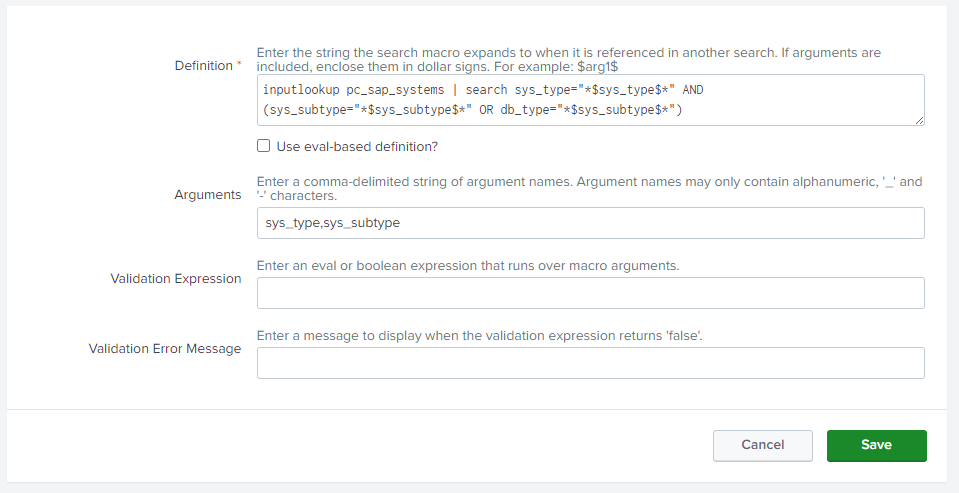The width and height of the screenshot is (959, 493).
Task: Enable the eval-based definition checkbox
Action: (264, 146)
